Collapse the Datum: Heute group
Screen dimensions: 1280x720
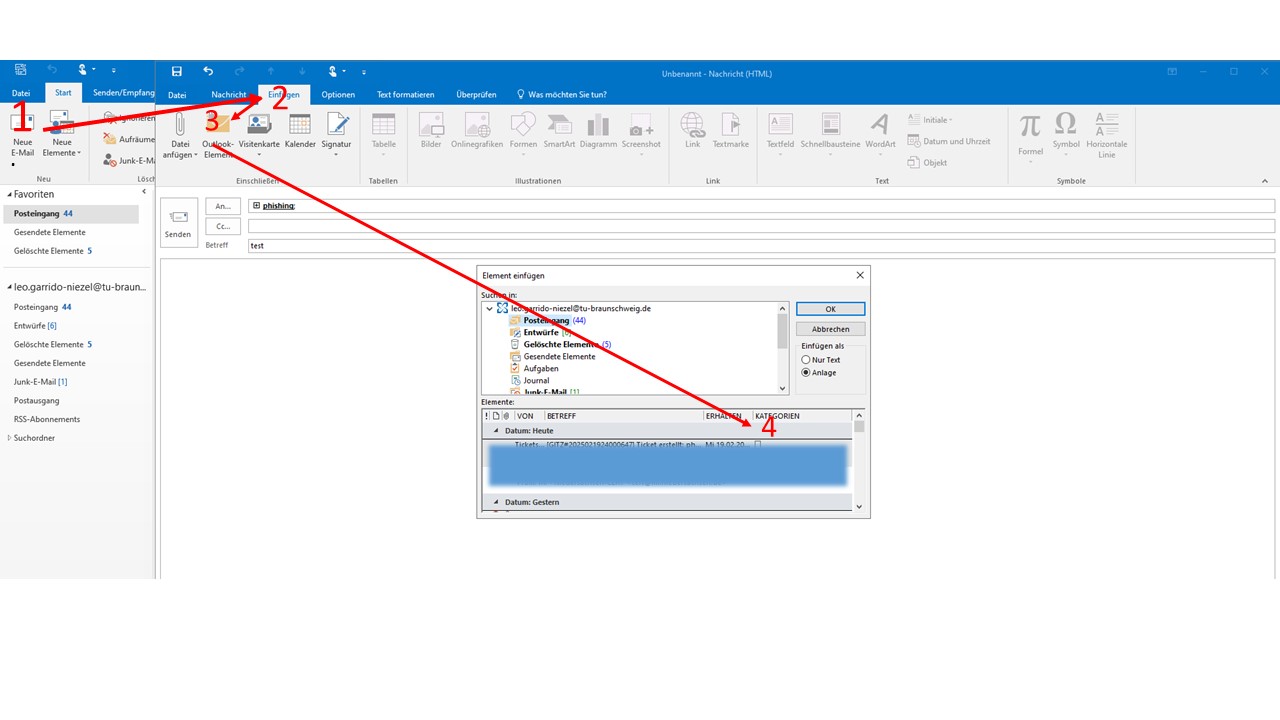[496, 431]
